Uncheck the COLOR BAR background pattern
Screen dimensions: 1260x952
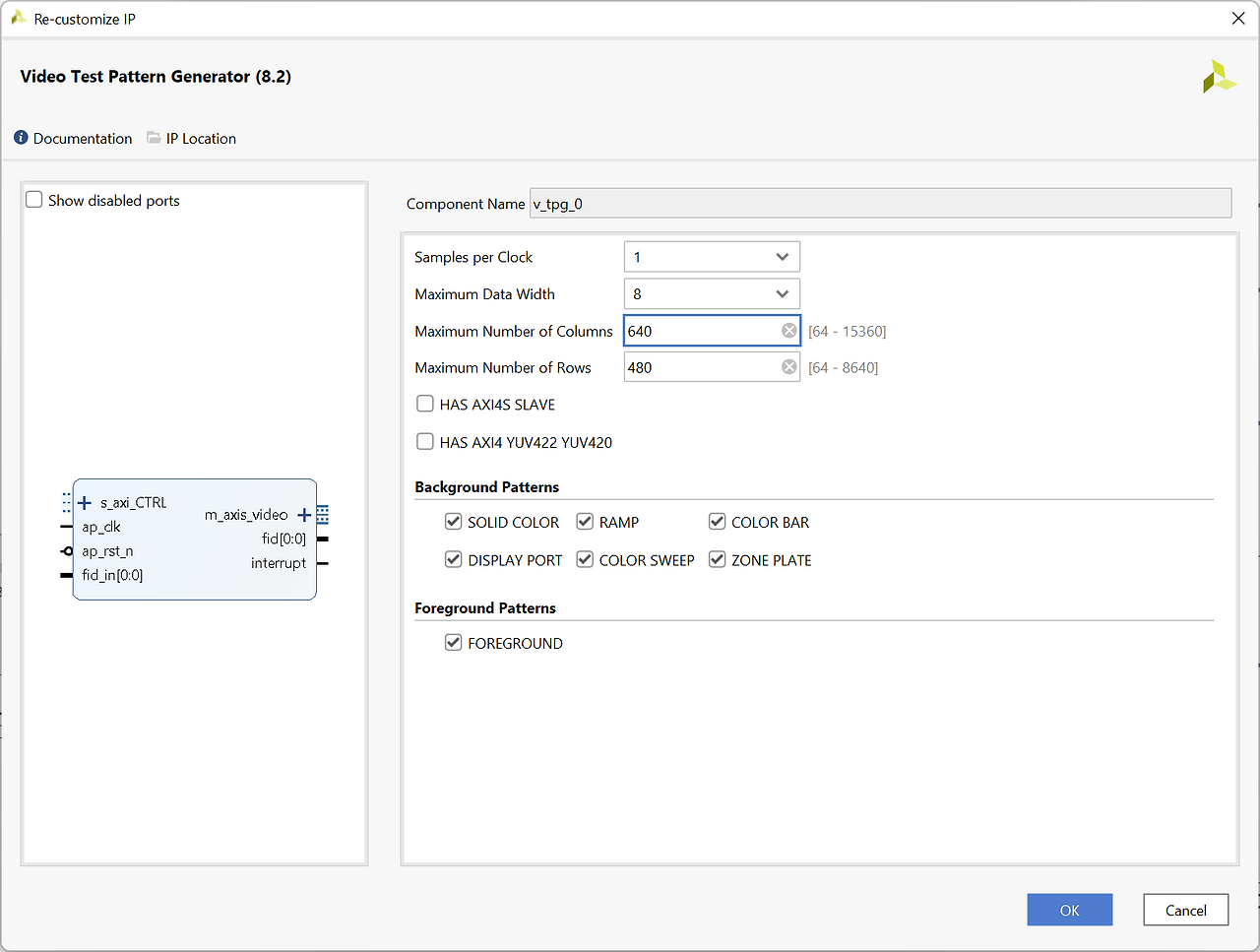tap(718, 522)
